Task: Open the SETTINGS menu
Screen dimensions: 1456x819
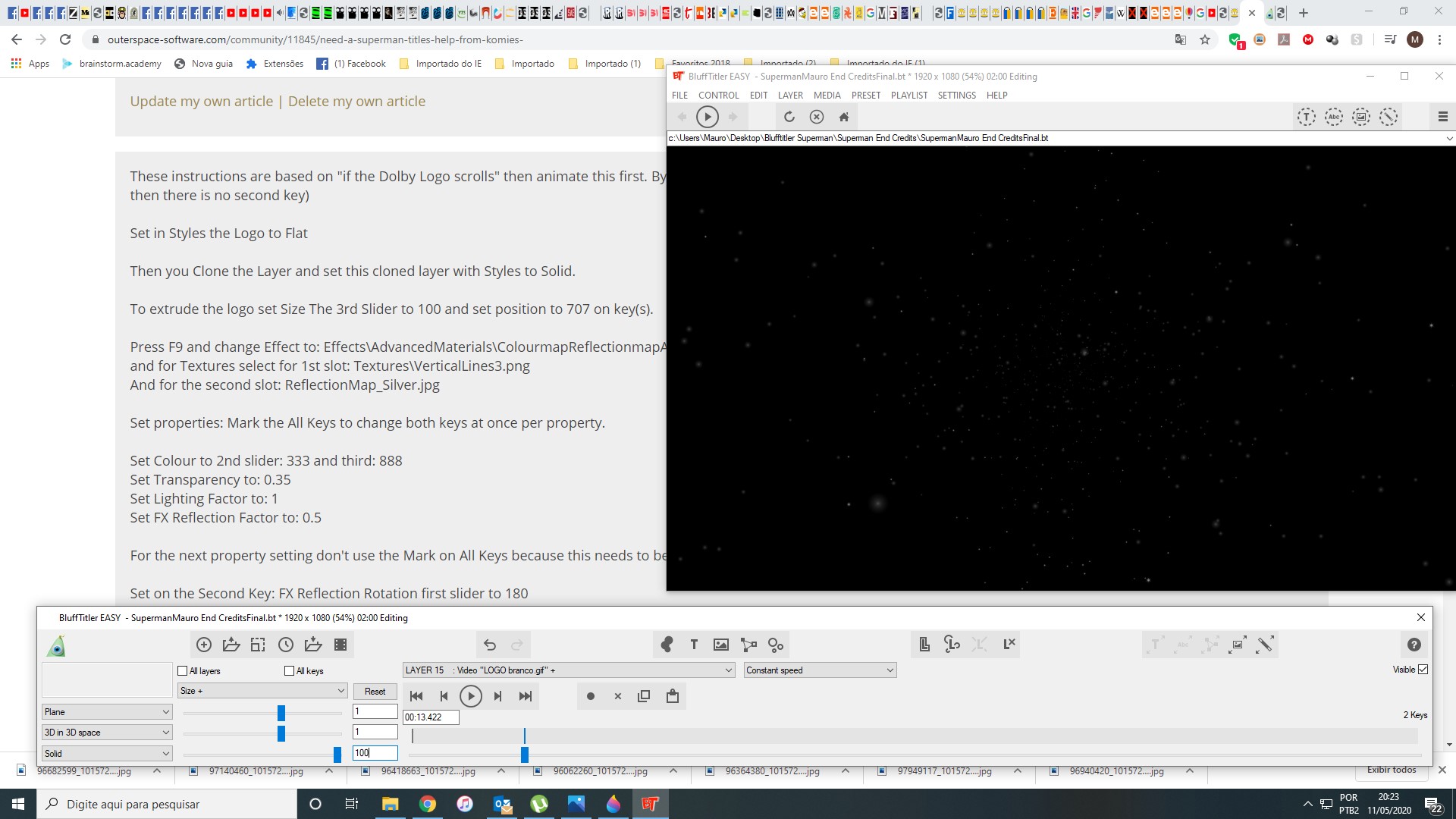Action: click(956, 96)
